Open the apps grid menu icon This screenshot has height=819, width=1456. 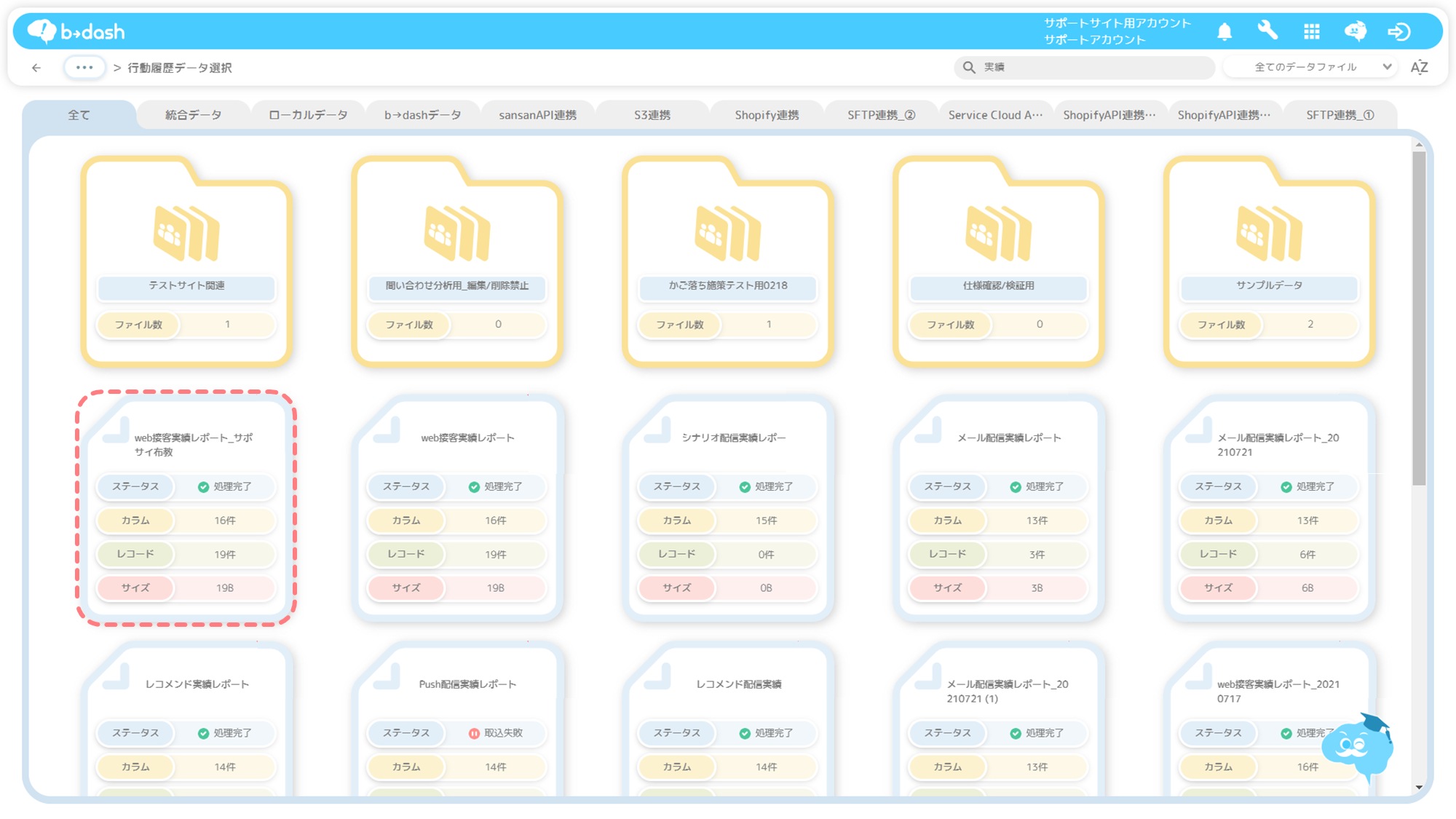(x=1312, y=31)
